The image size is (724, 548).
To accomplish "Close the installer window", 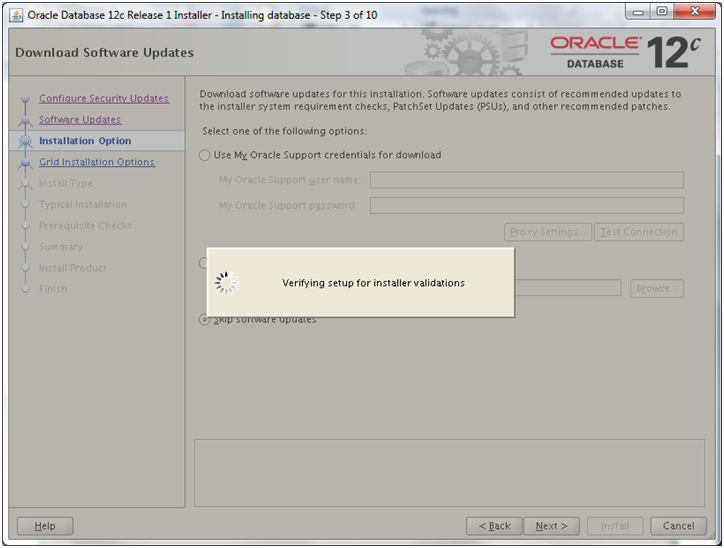I will (694, 12).
